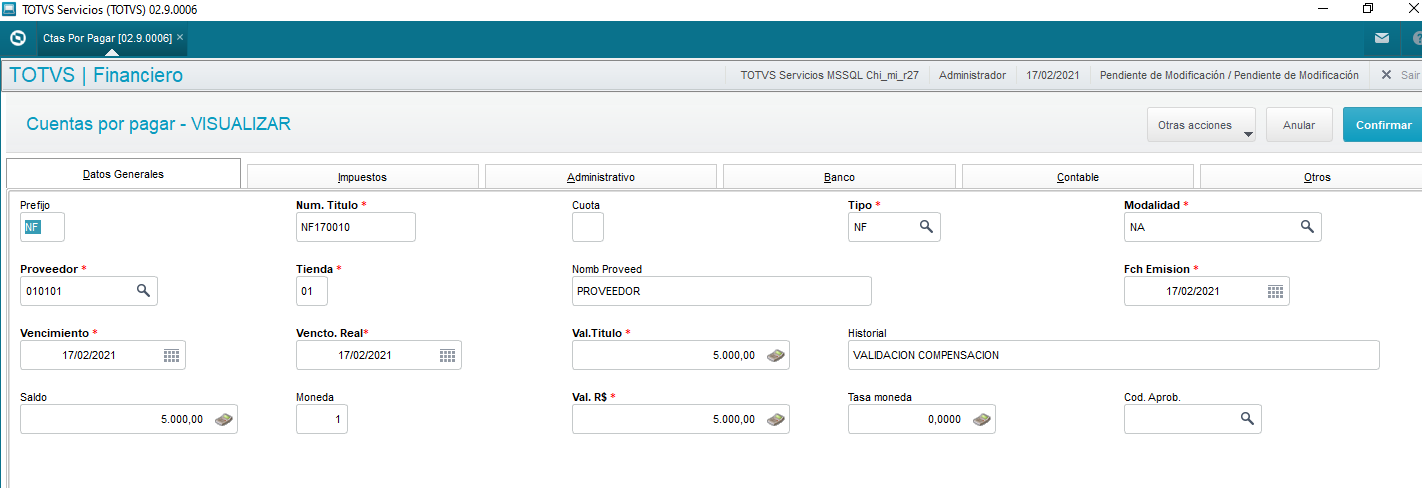Click the Moneda field
This screenshot has height=488, width=1422.
(322, 419)
